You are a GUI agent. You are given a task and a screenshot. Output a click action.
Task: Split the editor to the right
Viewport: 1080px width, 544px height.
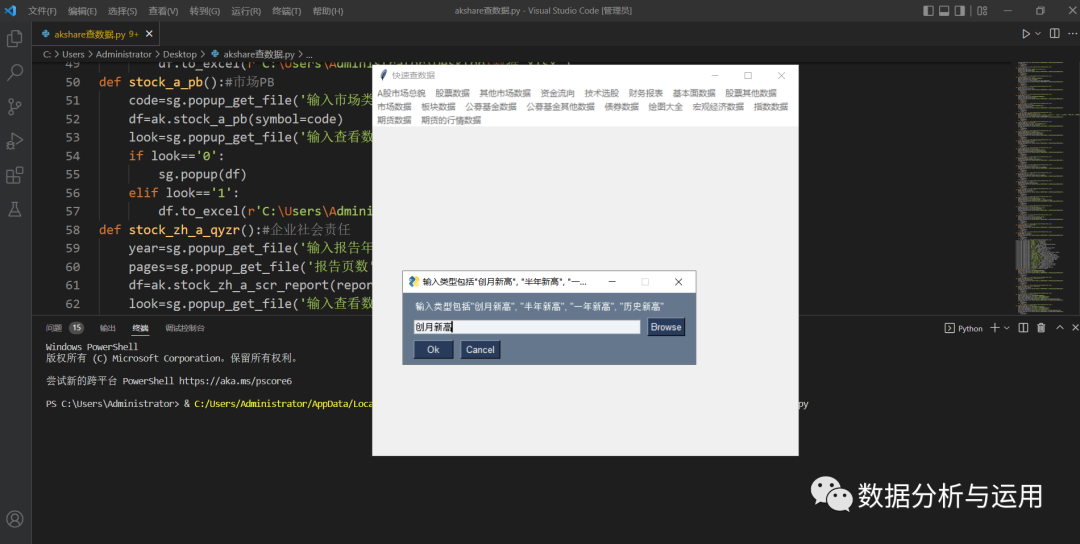[1055, 34]
